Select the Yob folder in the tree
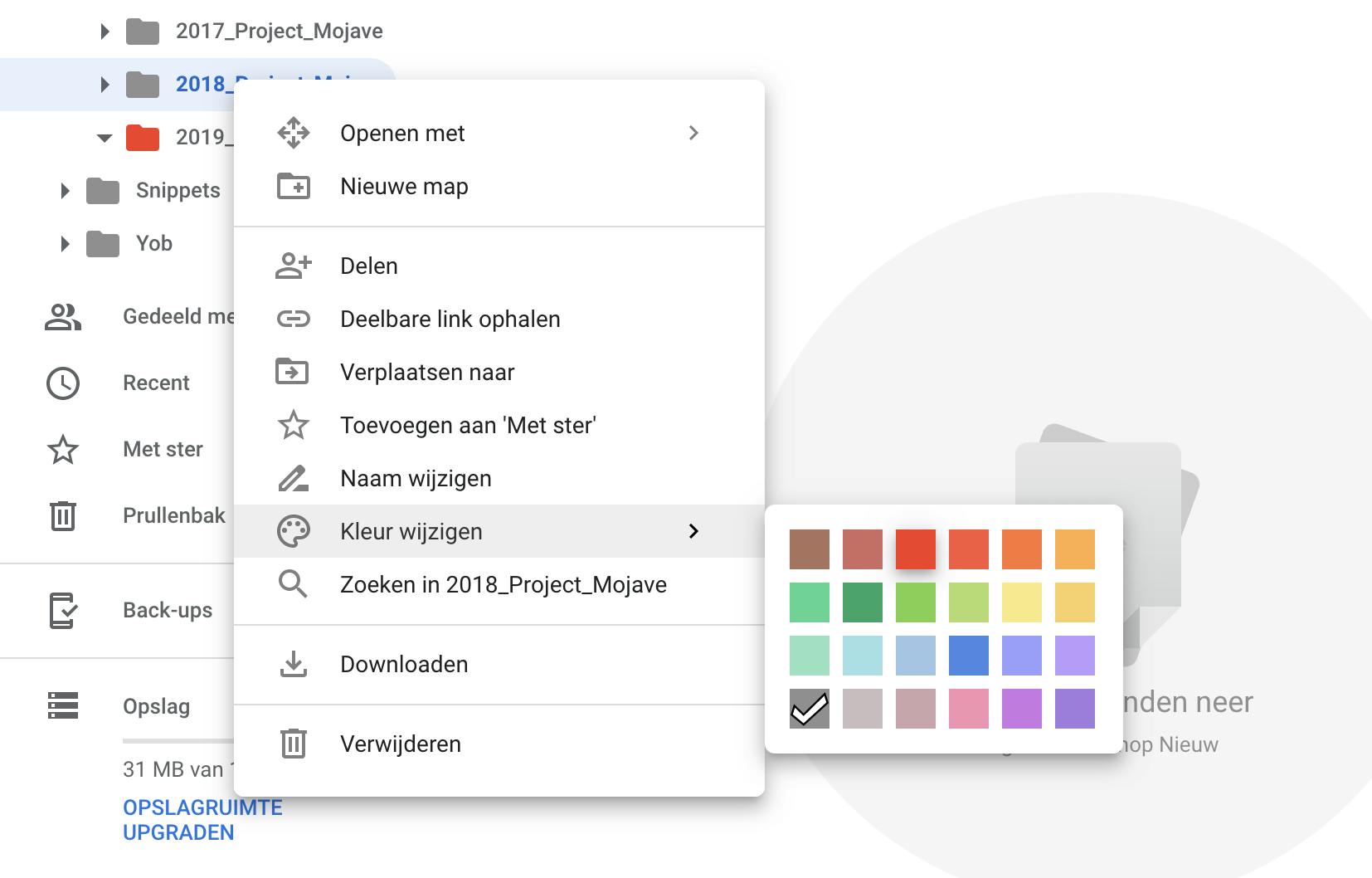This screenshot has width=1372, height=878. (153, 244)
